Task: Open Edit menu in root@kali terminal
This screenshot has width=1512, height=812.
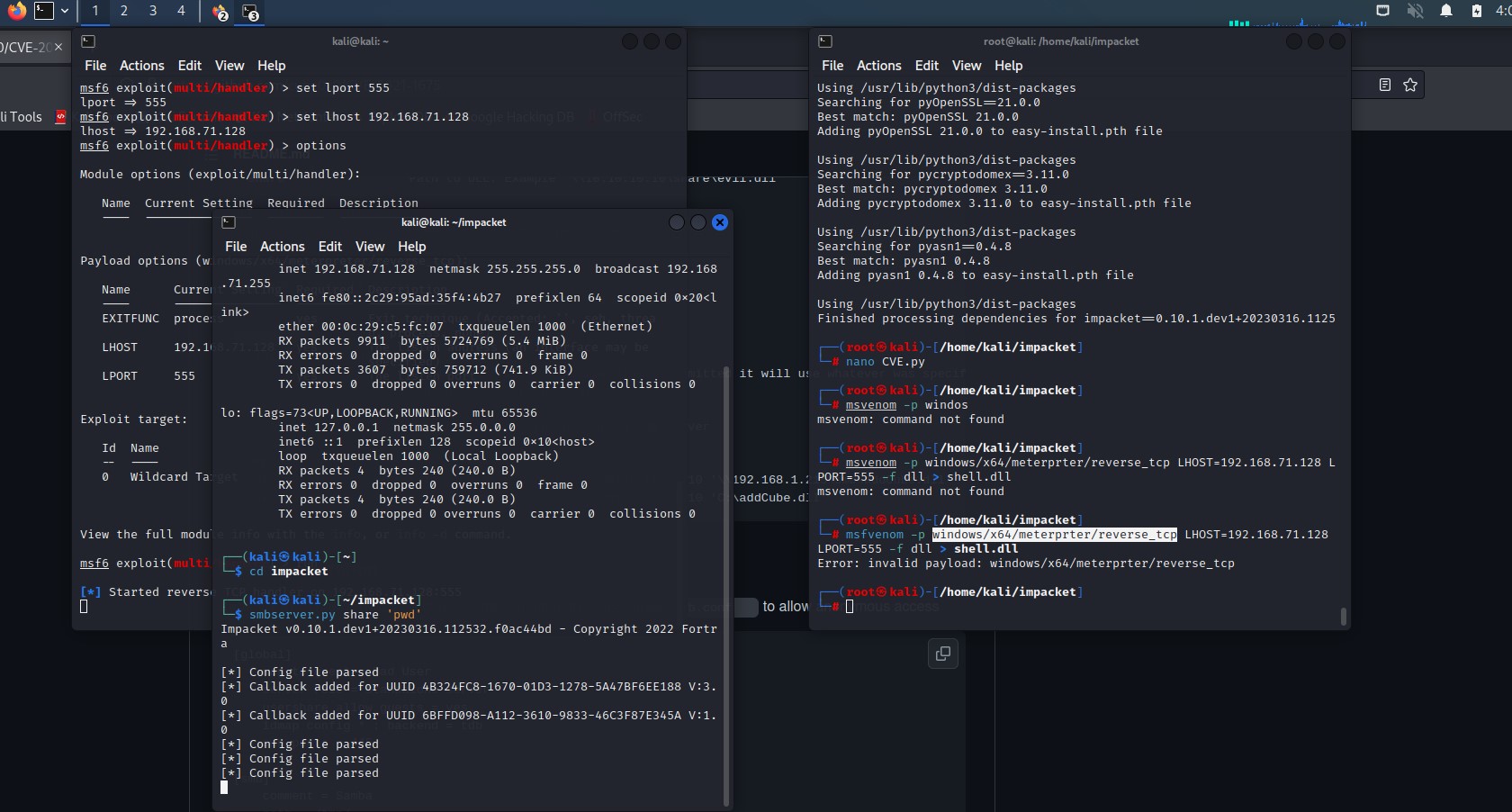Action: [927, 66]
